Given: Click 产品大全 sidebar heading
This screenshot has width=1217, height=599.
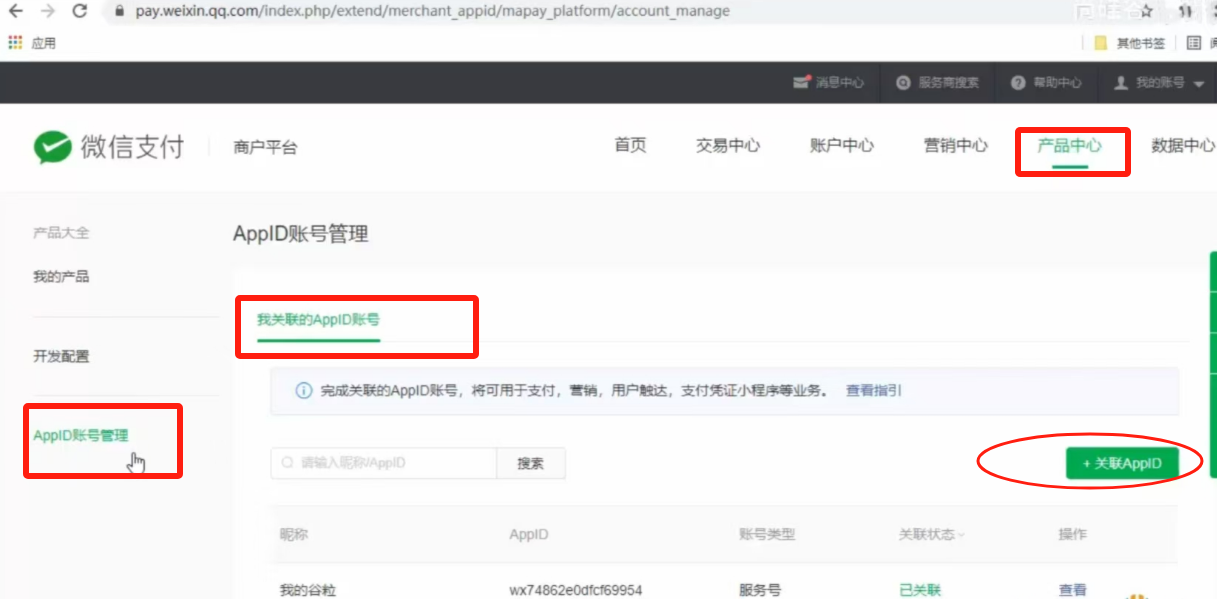Looking at the screenshot, I should (x=61, y=232).
